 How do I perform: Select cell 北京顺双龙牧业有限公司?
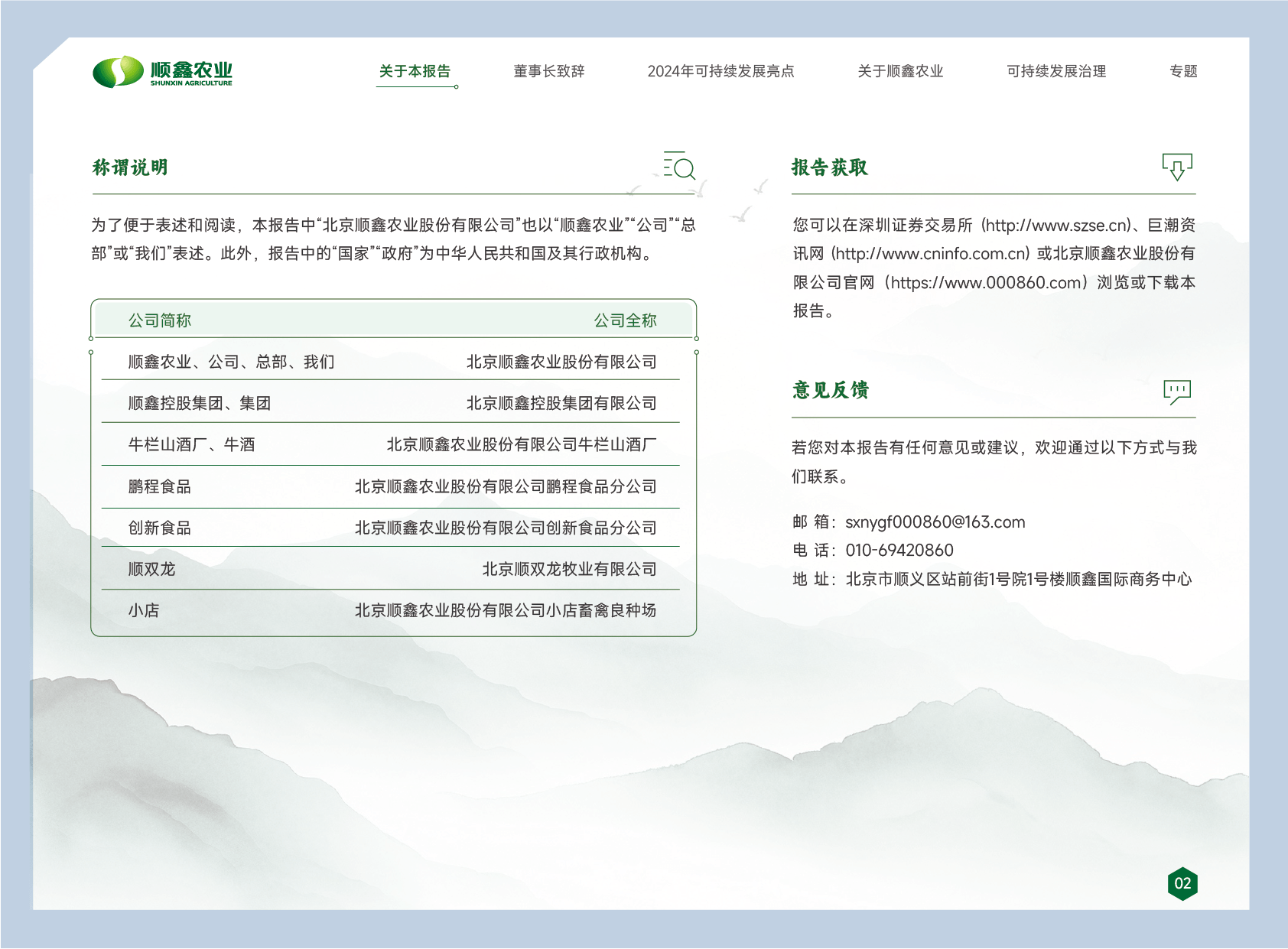point(569,569)
